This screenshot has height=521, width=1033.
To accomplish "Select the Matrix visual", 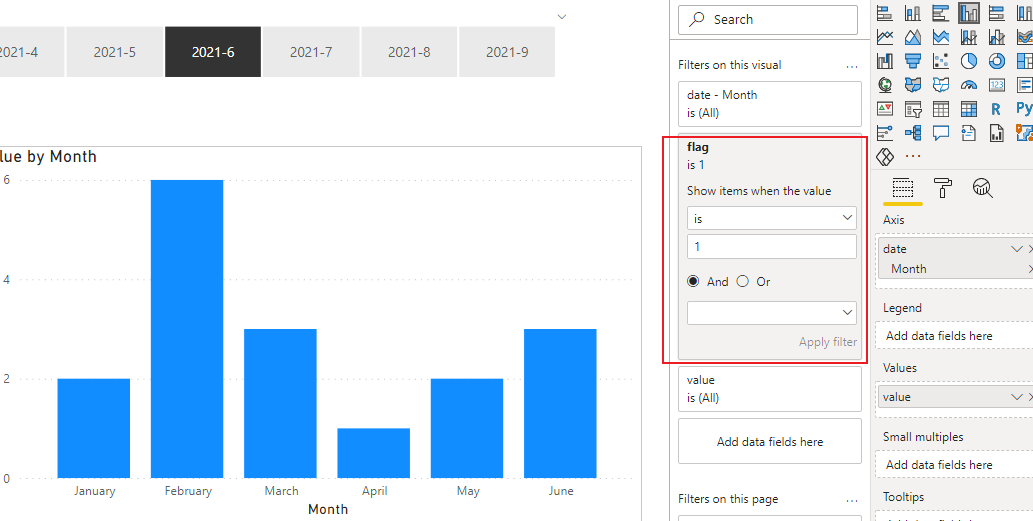I will 969,109.
